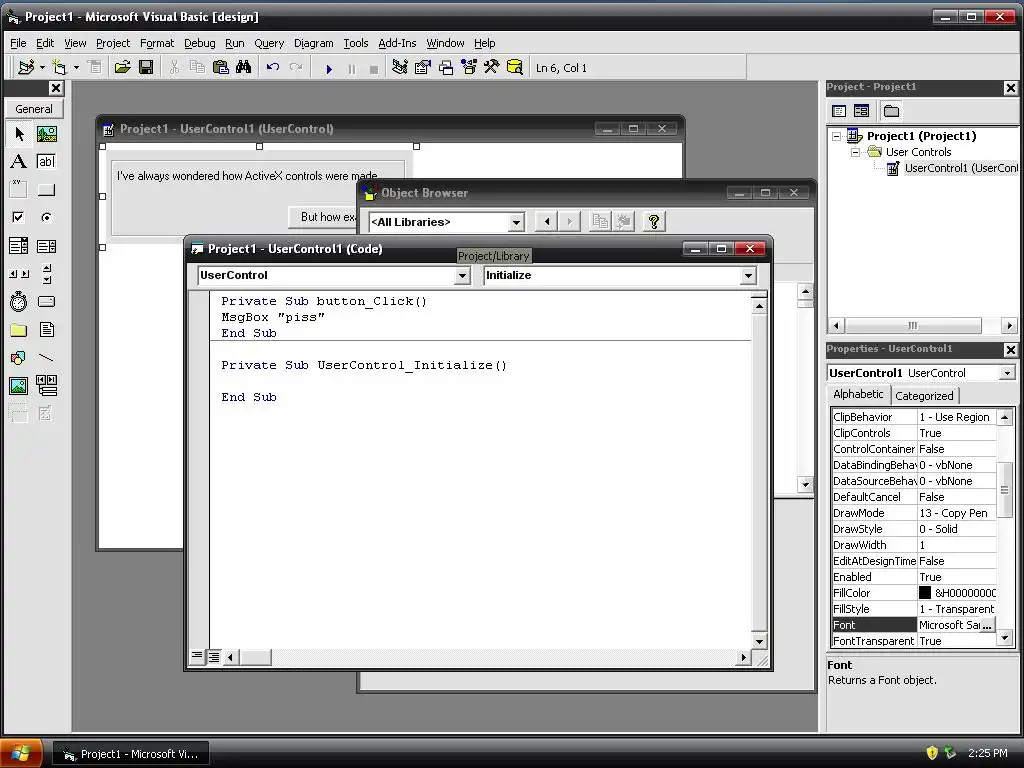Open the Properties Window toolbar icon
This screenshot has height=768, width=1024.
click(423, 67)
